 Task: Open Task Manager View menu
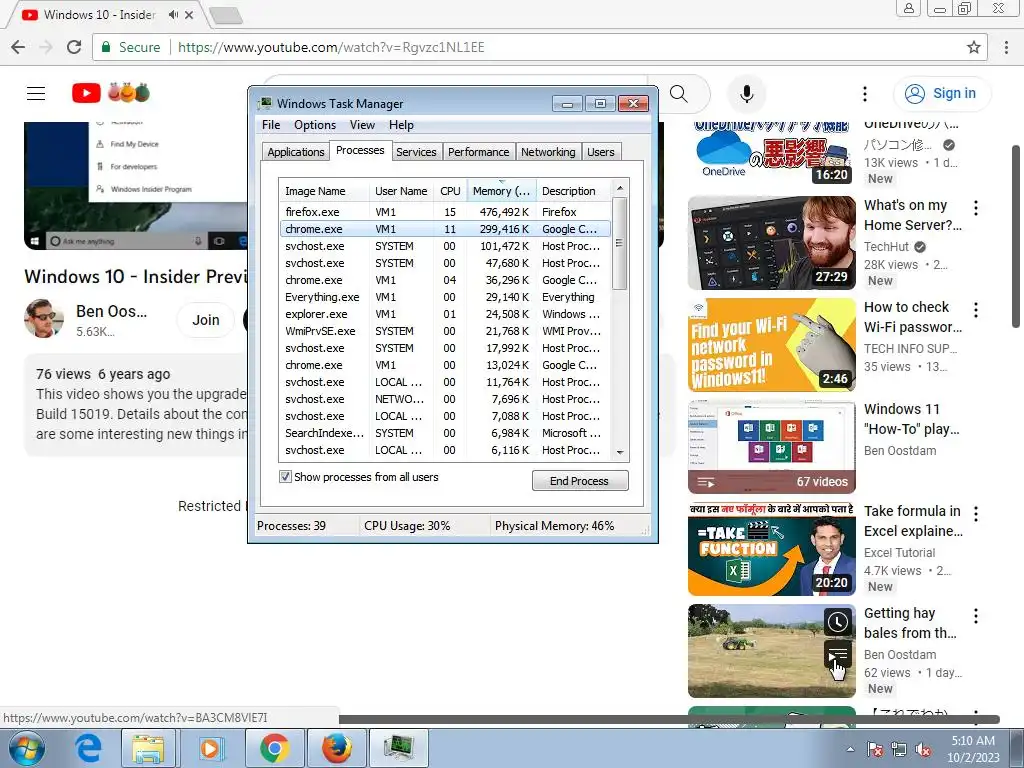click(362, 125)
